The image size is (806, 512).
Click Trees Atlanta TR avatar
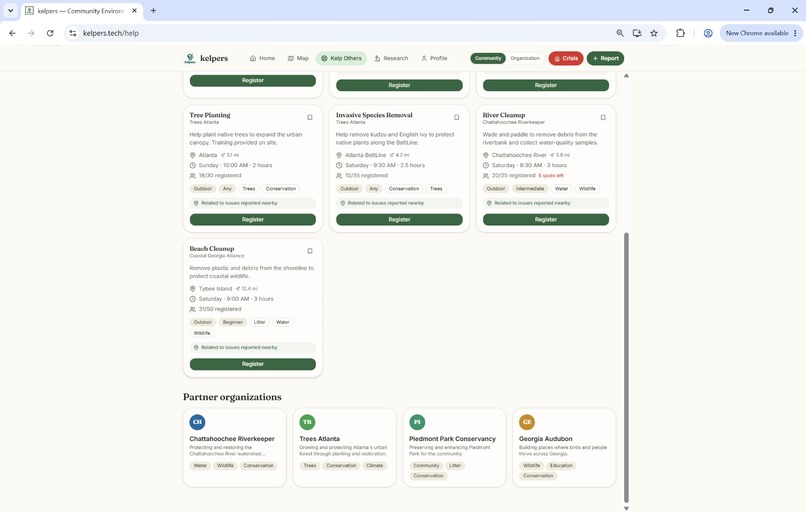(307, 422)
